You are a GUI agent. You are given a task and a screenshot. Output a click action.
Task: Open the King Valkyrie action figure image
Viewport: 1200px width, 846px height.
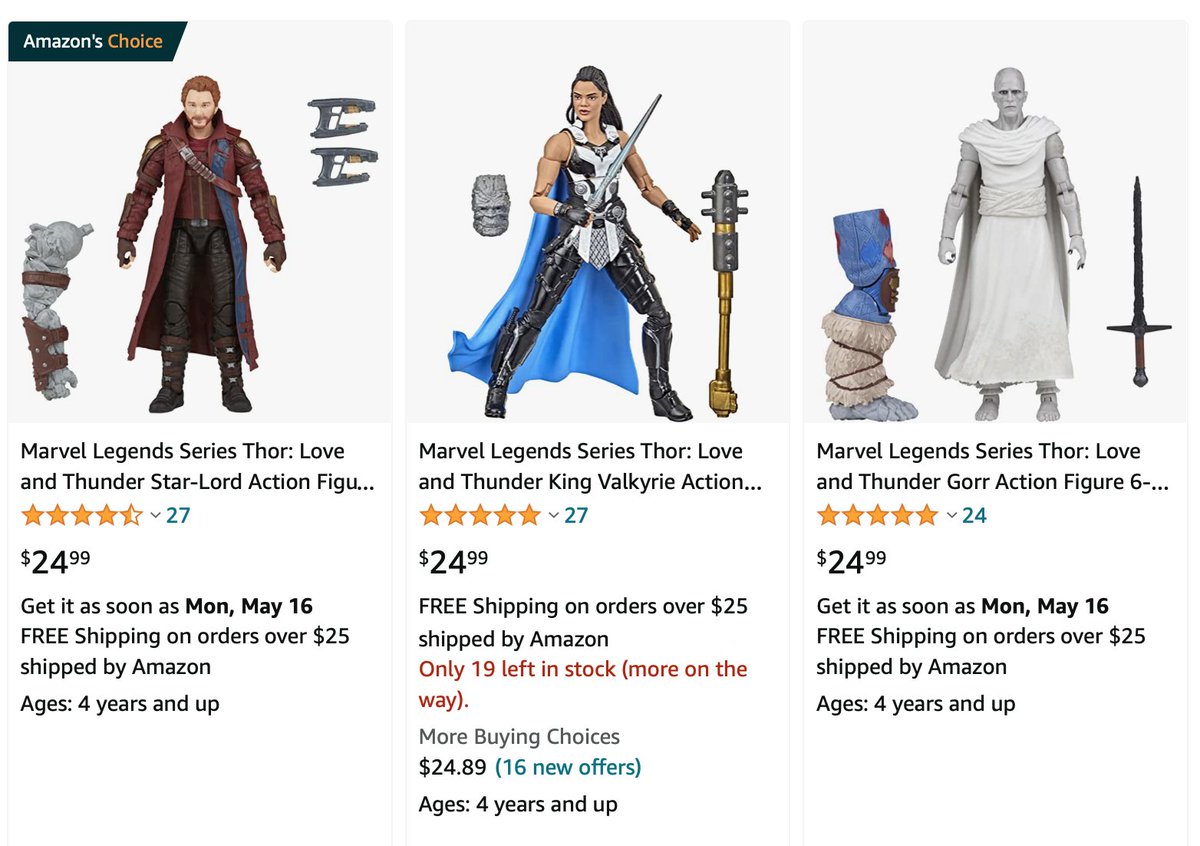coord(597,240)
